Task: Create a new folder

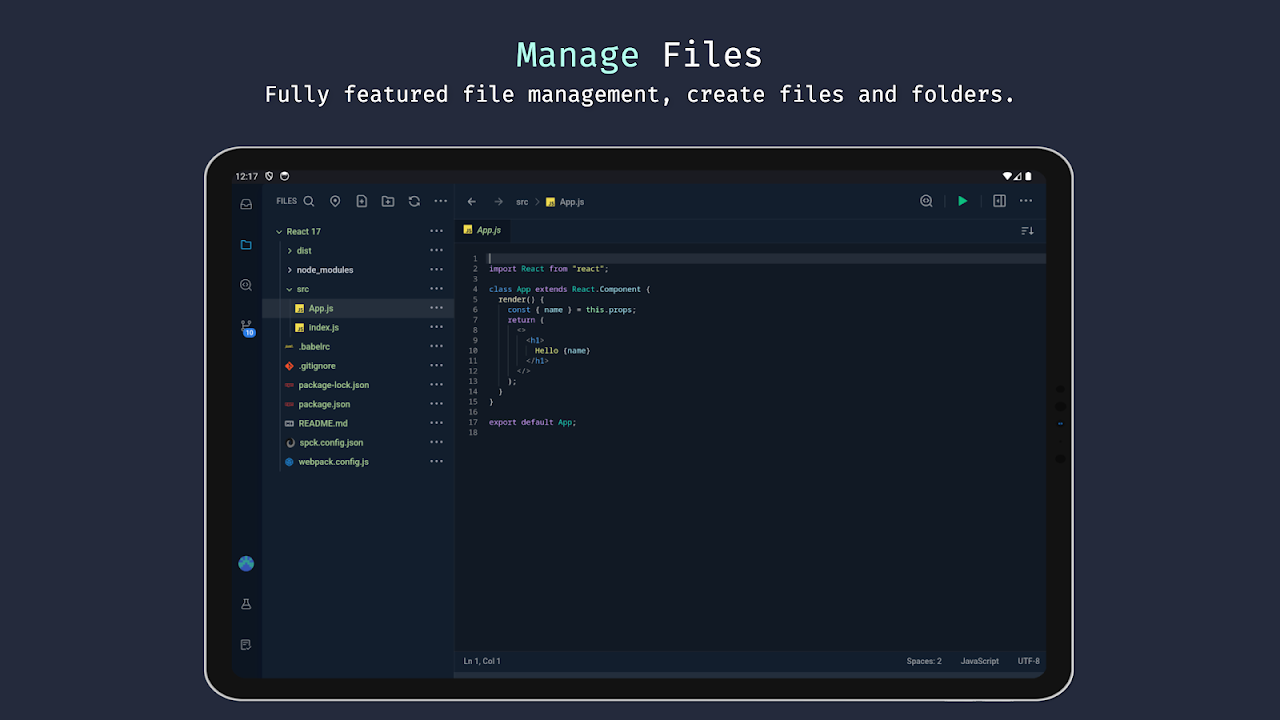Action: click(388, 201)
